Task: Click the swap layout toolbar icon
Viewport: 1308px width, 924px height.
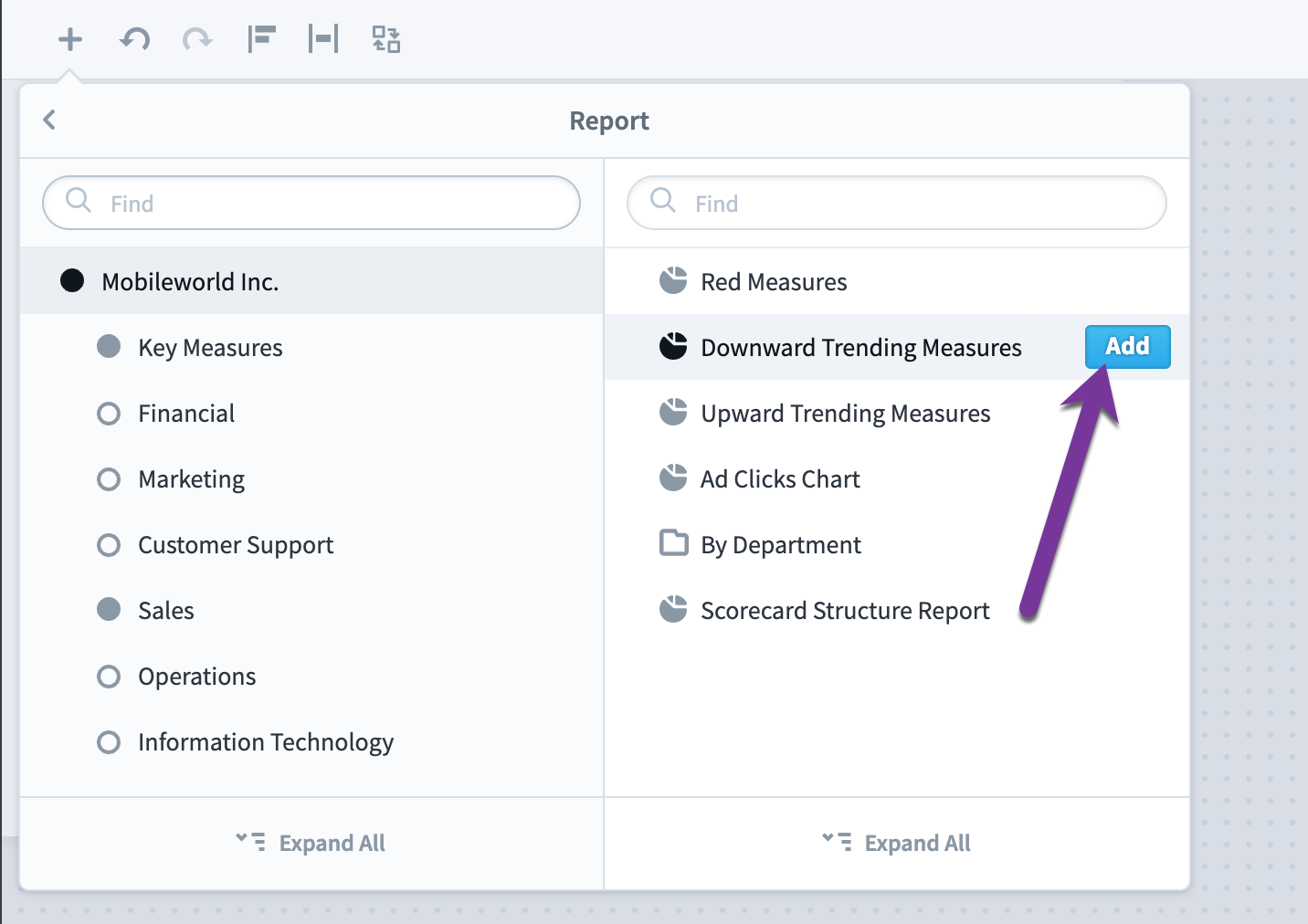Action: click(386, 39)
